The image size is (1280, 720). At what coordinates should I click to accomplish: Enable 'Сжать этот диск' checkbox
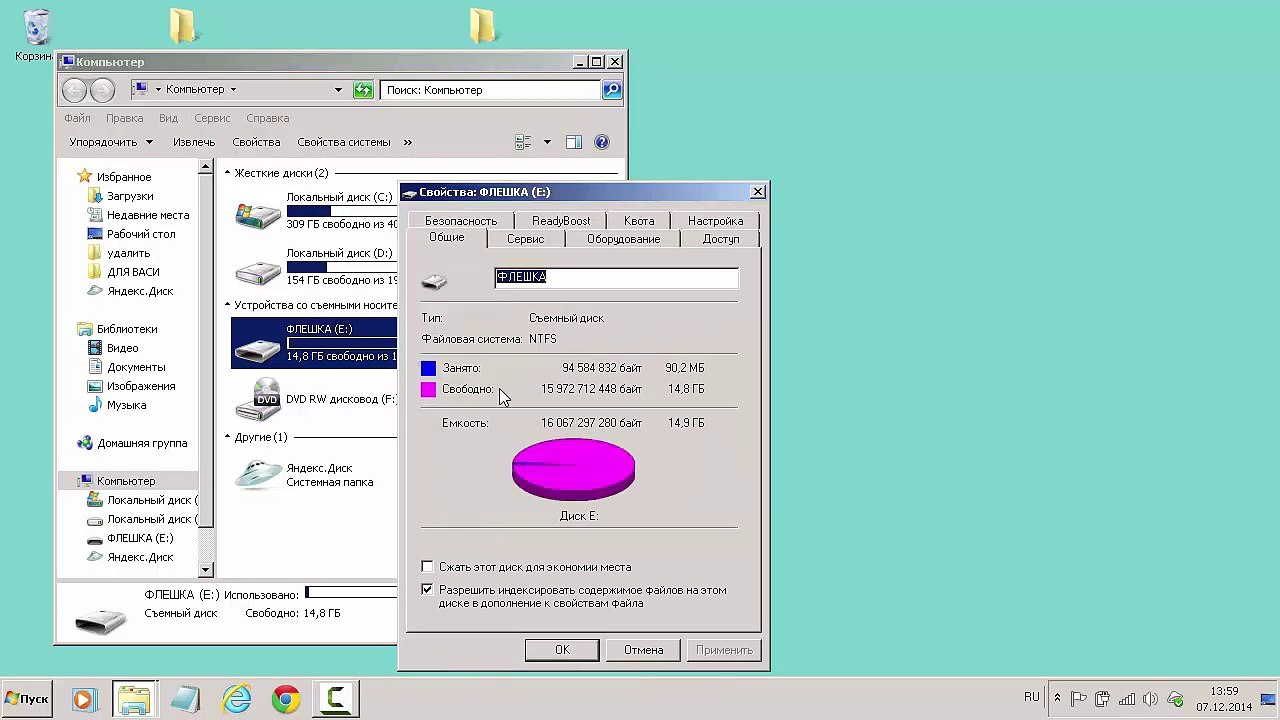click(428, 567)
